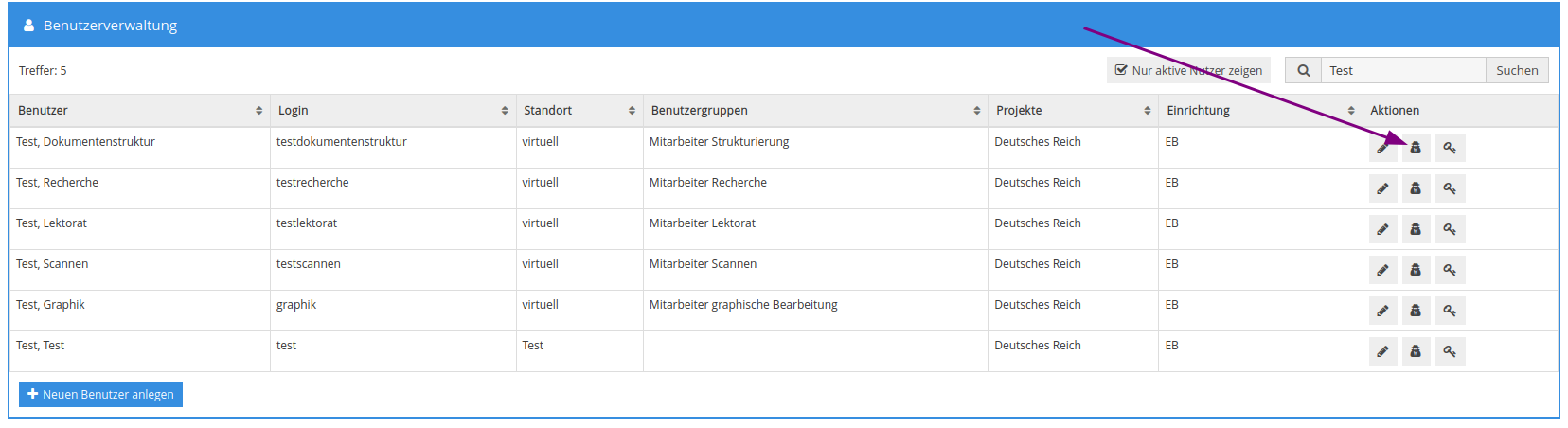Click the user-login icon for Test, Dokumentenstruktur
Screen dimensions: 1568x428
(x=1416, y=148)
